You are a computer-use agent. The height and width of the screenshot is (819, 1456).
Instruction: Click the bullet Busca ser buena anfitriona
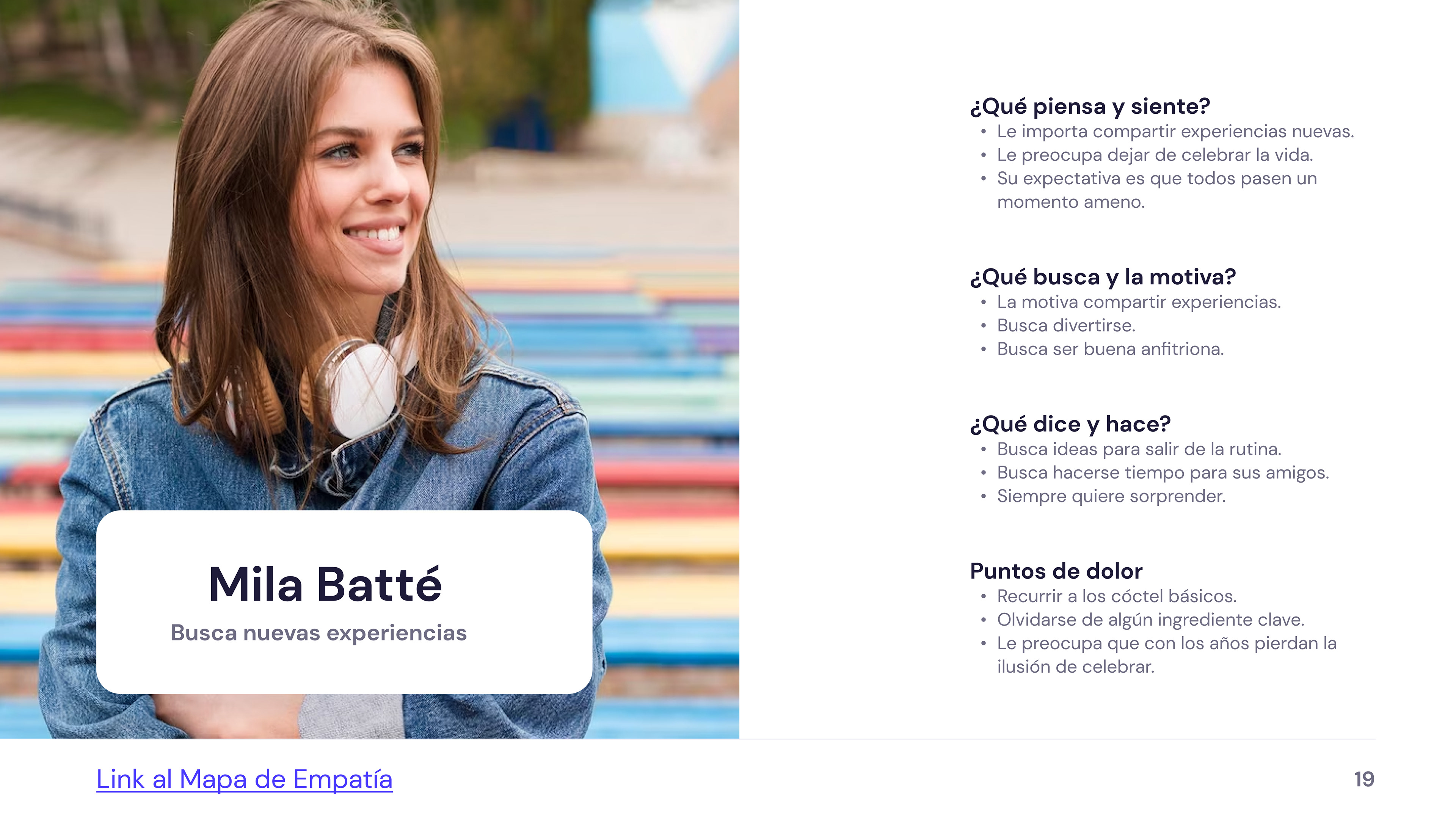tap(1110, 349)
